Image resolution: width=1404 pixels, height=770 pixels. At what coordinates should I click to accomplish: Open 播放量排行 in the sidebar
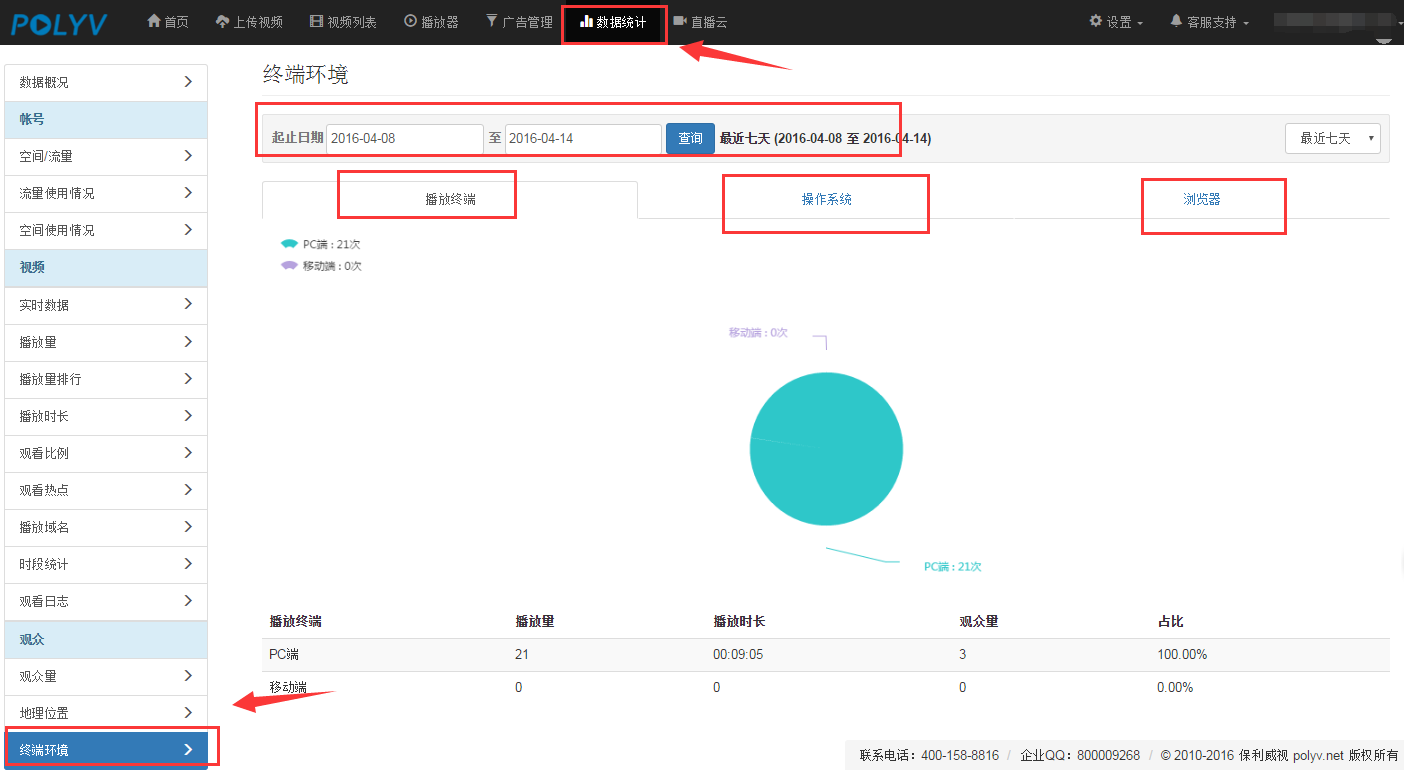[x=106, y=380]
